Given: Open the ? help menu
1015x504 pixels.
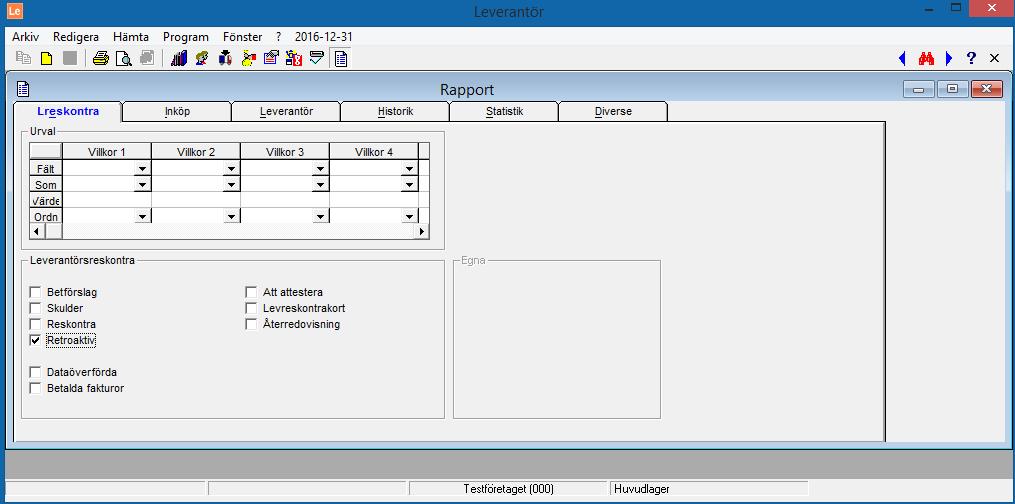Looking at the screenshot, I should tap(278, 37).
